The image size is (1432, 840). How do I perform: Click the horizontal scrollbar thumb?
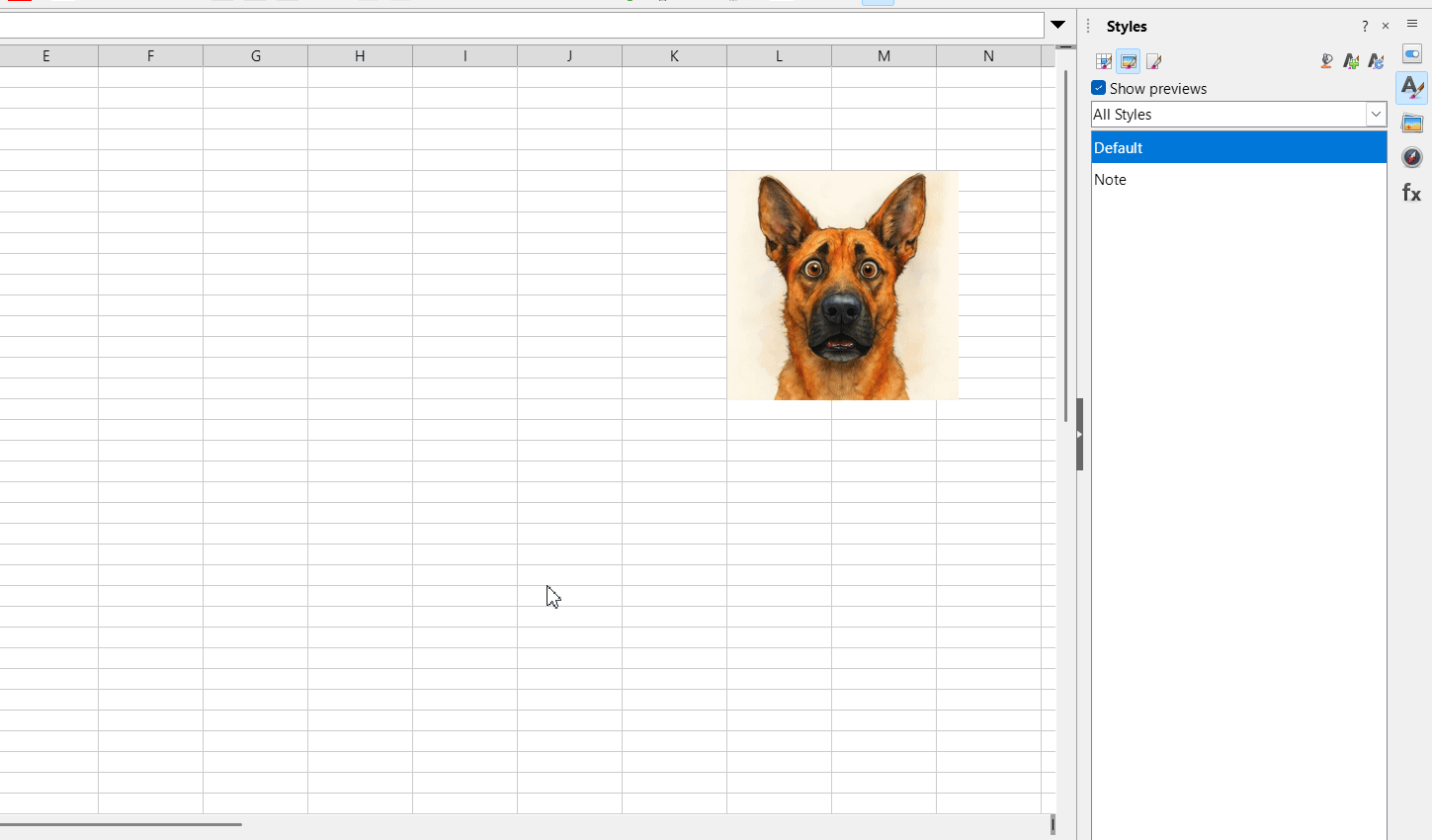(x=121, y=824)
